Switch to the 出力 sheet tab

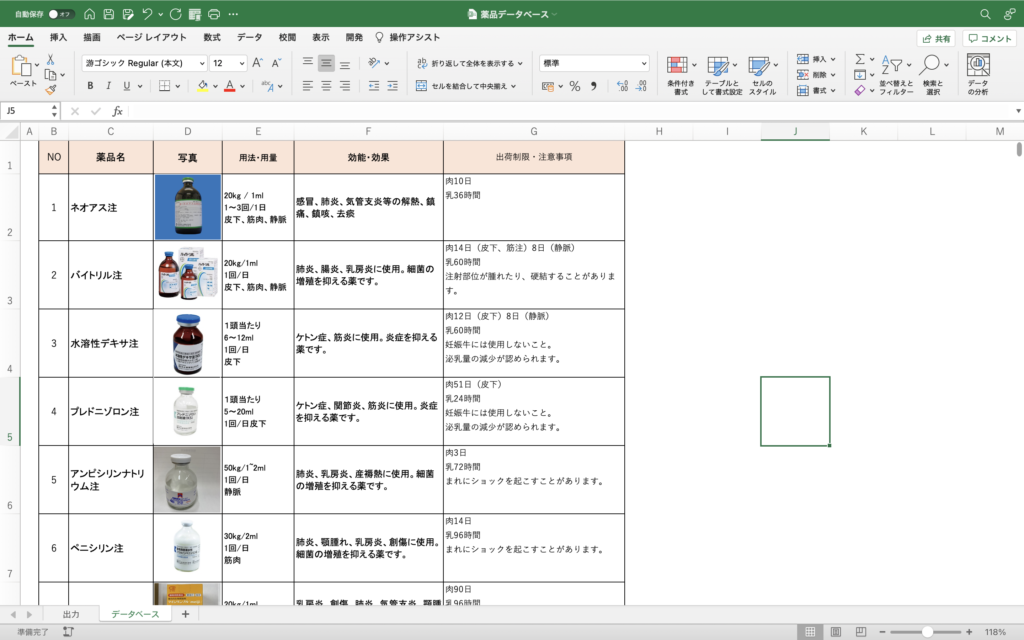coord(71,614)
